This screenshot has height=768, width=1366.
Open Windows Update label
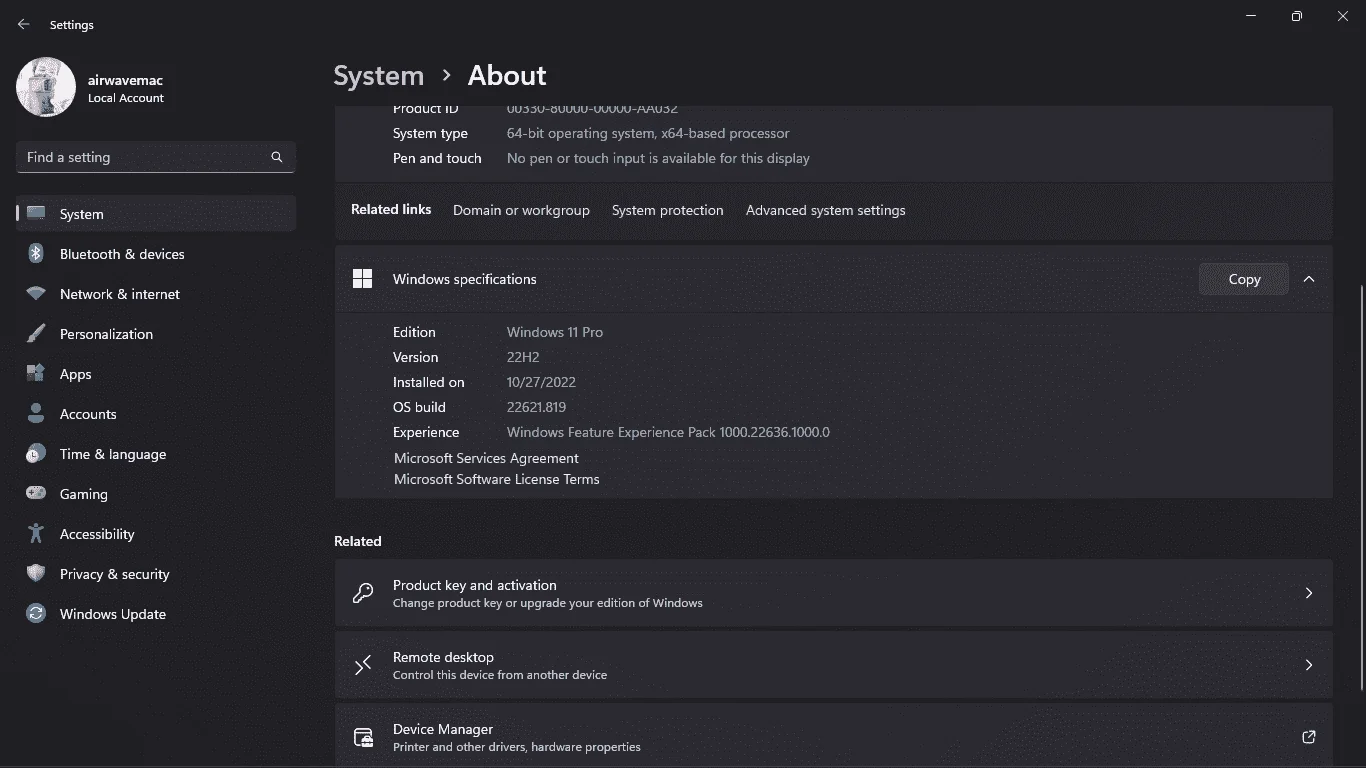tap(113, 614)
